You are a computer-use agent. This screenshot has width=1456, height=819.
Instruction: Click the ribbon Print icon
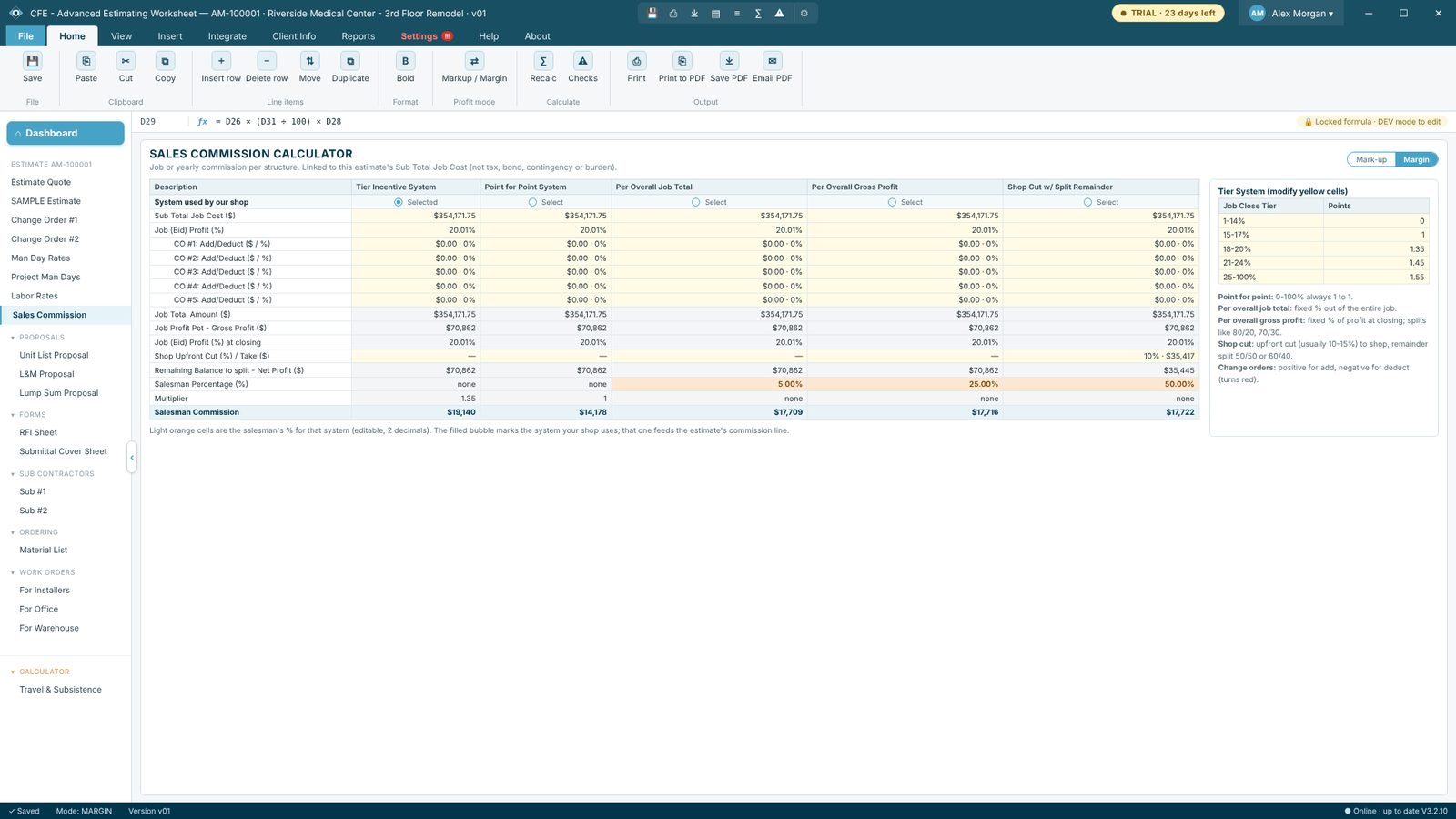[x=637, y=61]
